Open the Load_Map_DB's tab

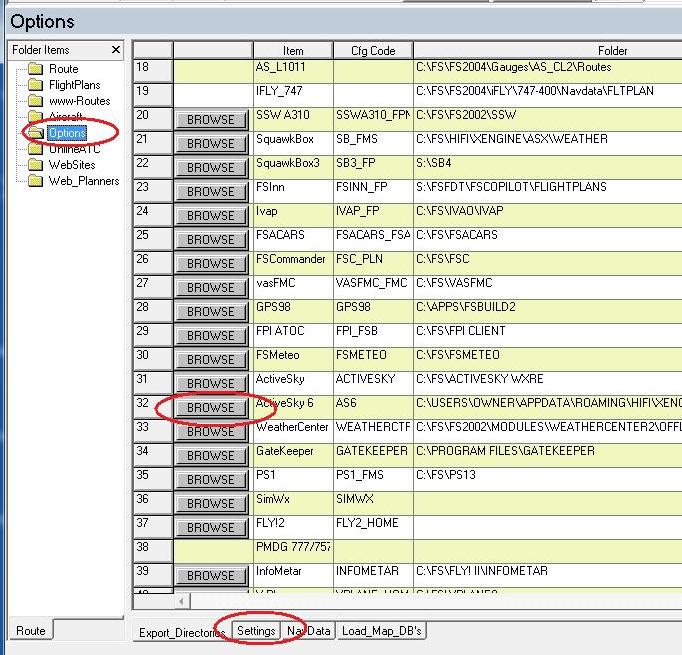click(381, 631)
